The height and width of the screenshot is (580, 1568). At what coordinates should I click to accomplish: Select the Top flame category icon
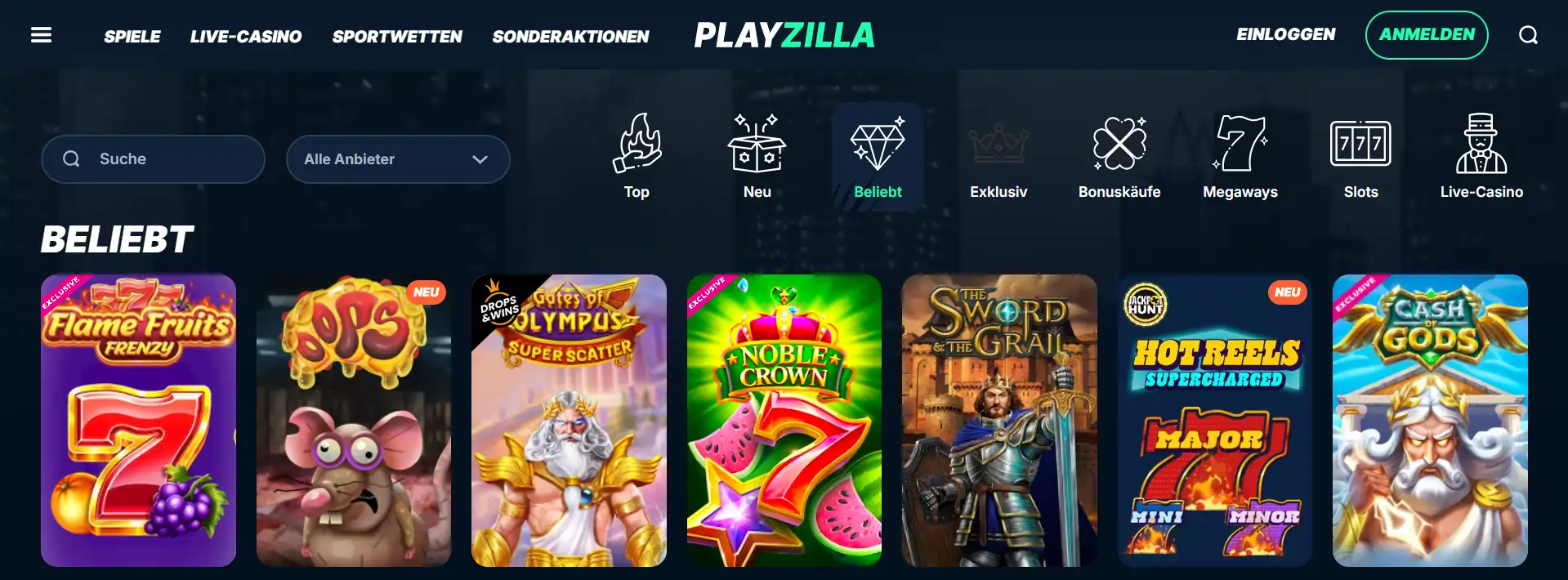pos(637,157)
